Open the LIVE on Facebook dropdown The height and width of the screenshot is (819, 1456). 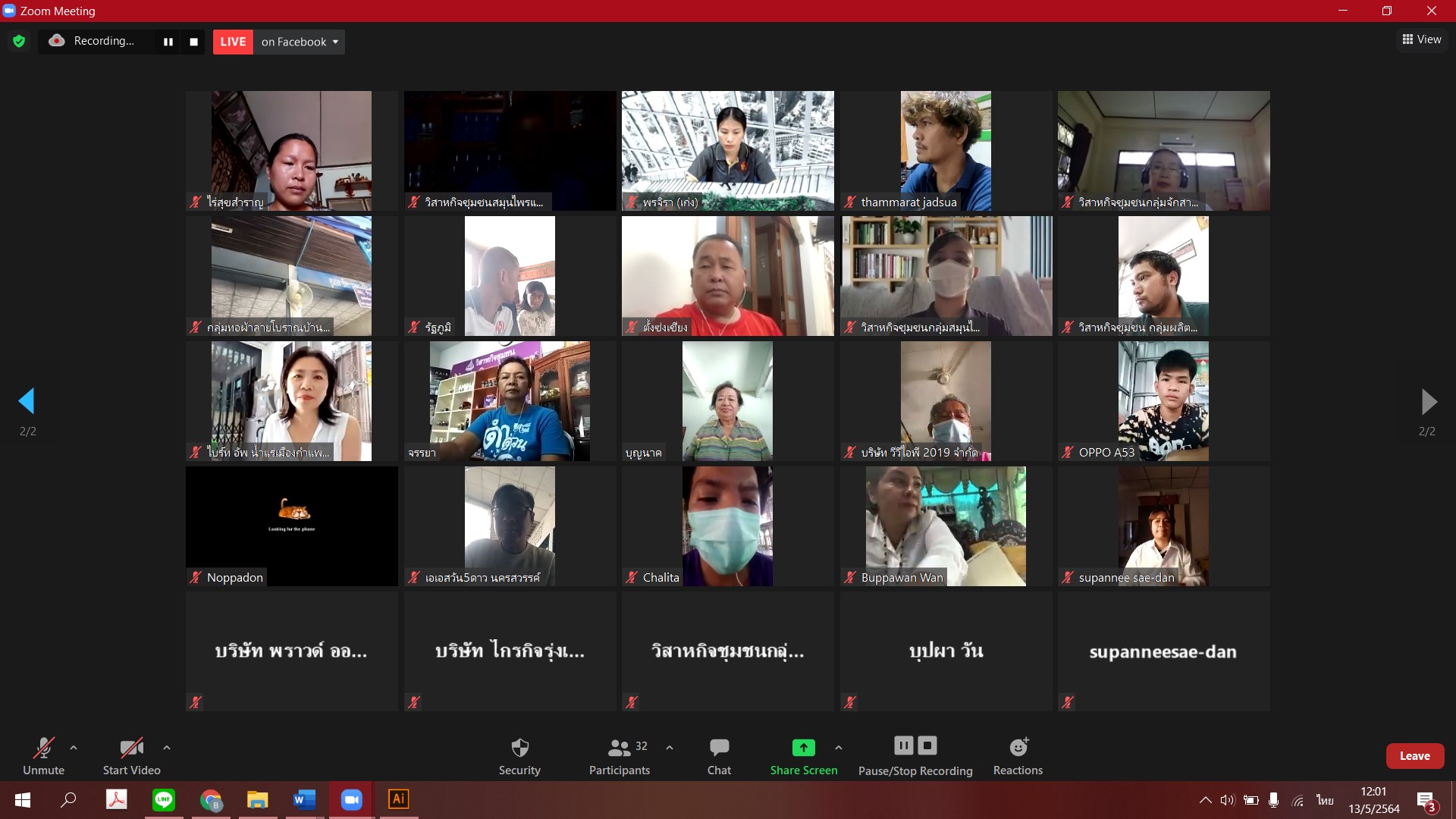point(300,42)
